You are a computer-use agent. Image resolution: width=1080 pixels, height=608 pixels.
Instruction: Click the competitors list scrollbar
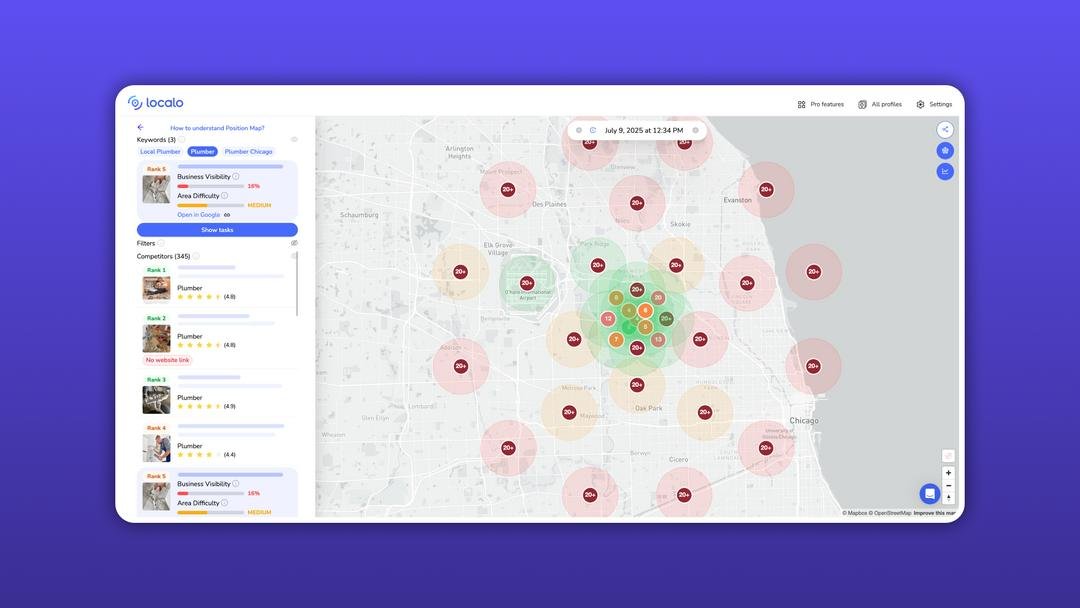pyautogui.click(x=297, y=284)
